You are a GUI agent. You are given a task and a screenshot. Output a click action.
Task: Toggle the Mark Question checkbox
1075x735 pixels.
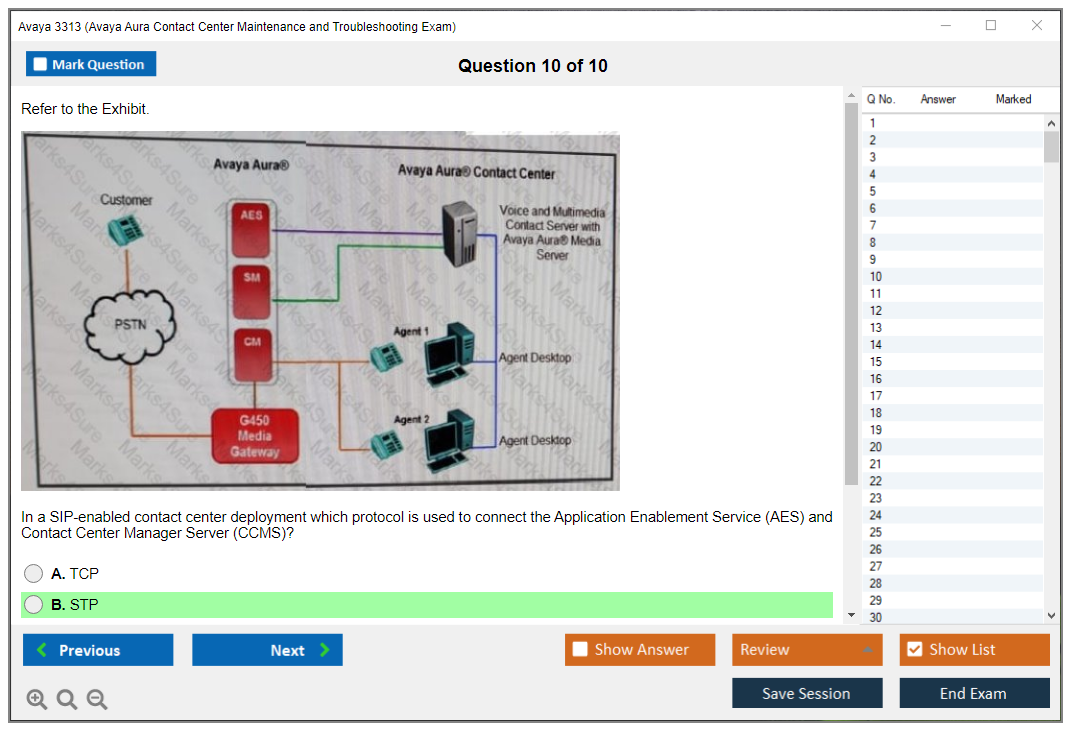(x=41, y=65)
